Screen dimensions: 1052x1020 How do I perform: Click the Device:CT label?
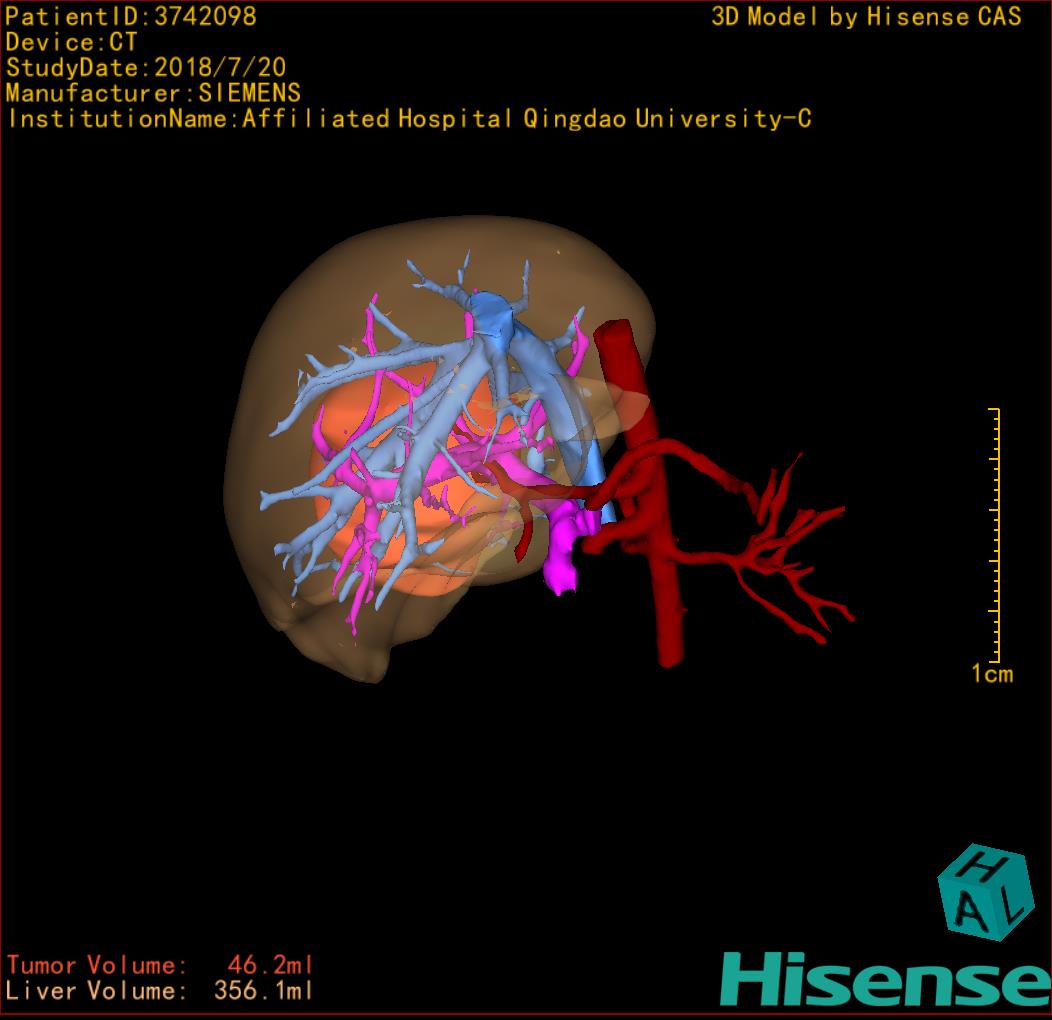click(71, 42)
